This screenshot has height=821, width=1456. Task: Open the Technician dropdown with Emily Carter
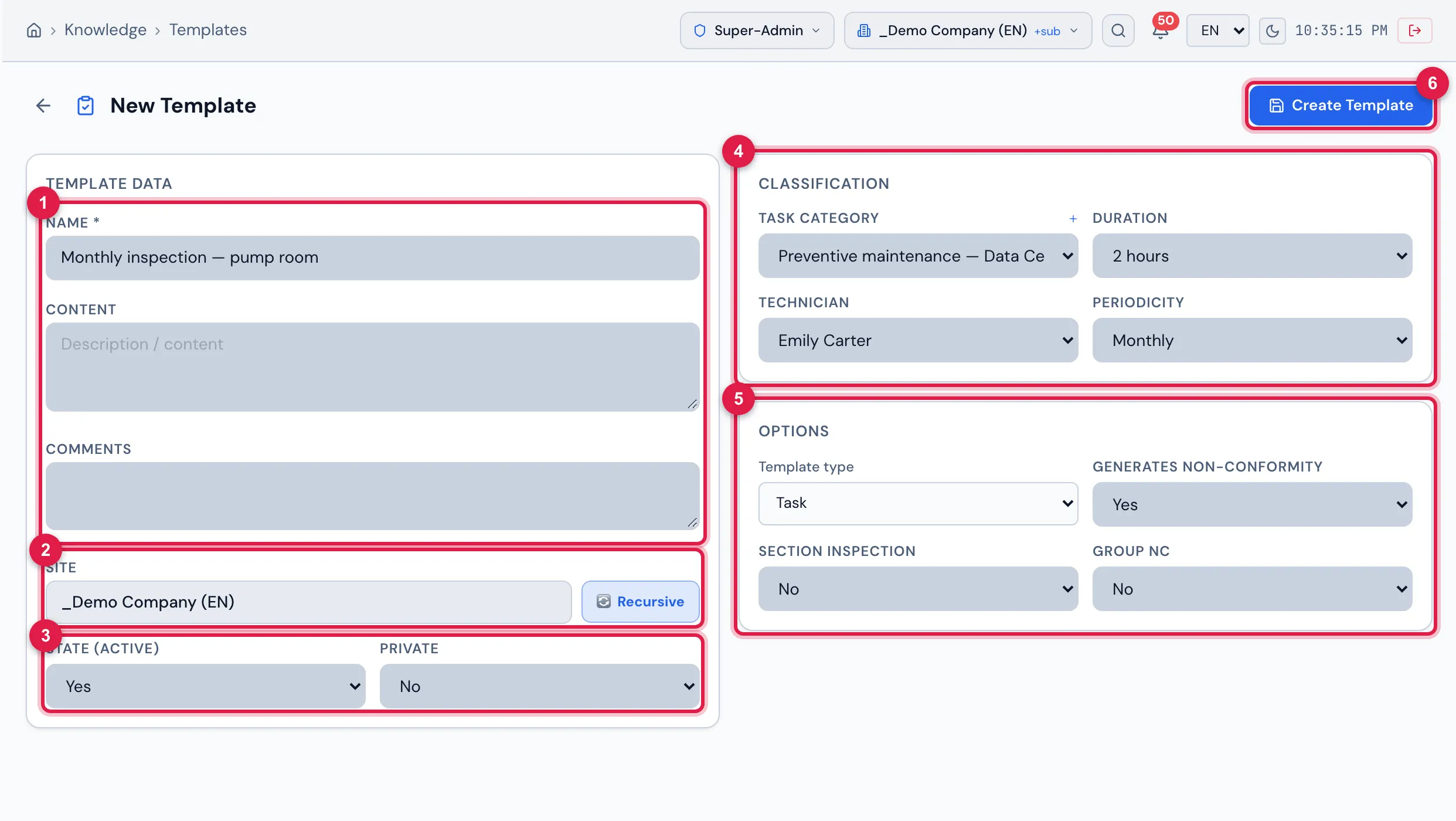coord(918,340)
